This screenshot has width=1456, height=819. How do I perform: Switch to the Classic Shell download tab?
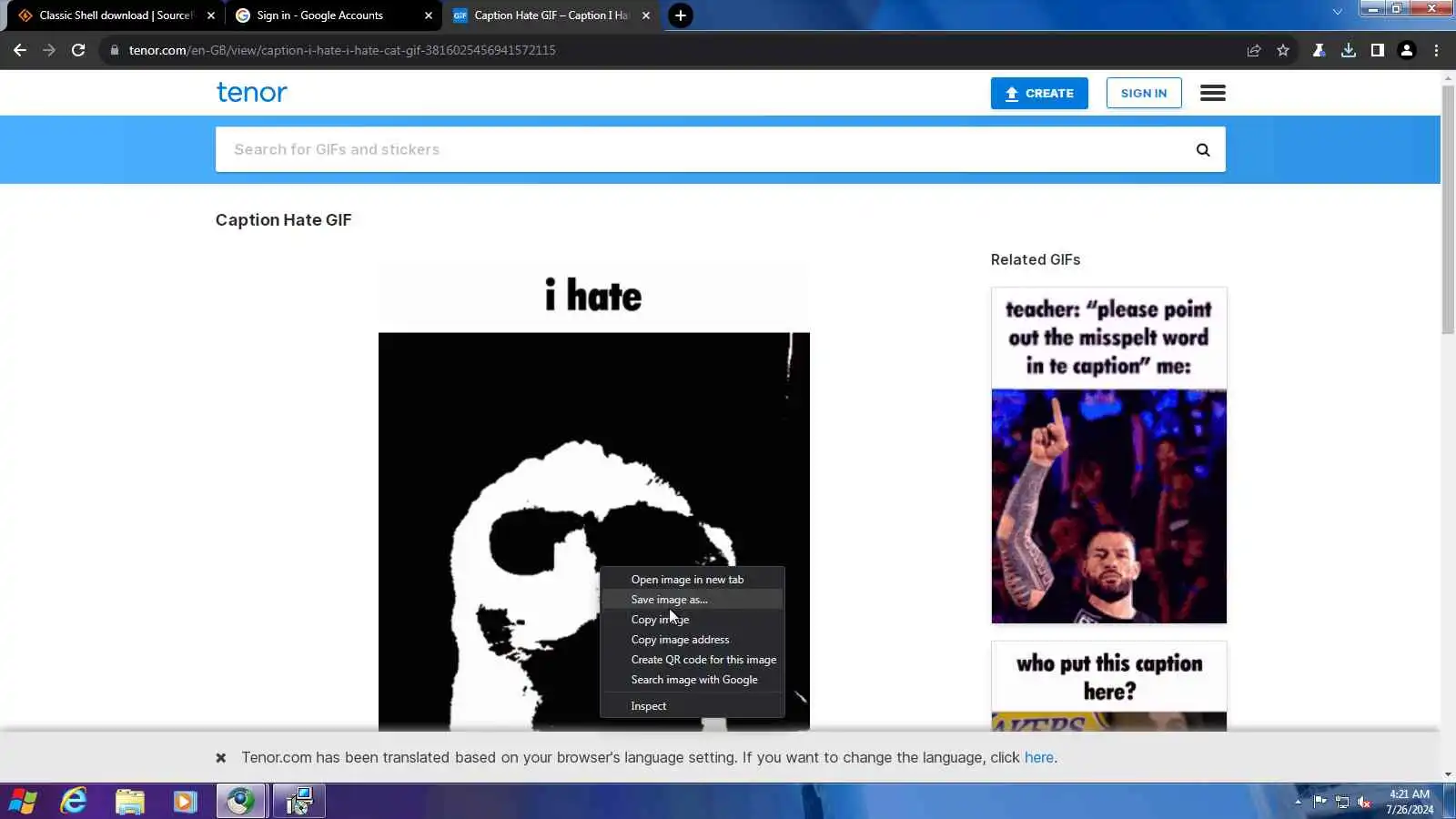116,15
